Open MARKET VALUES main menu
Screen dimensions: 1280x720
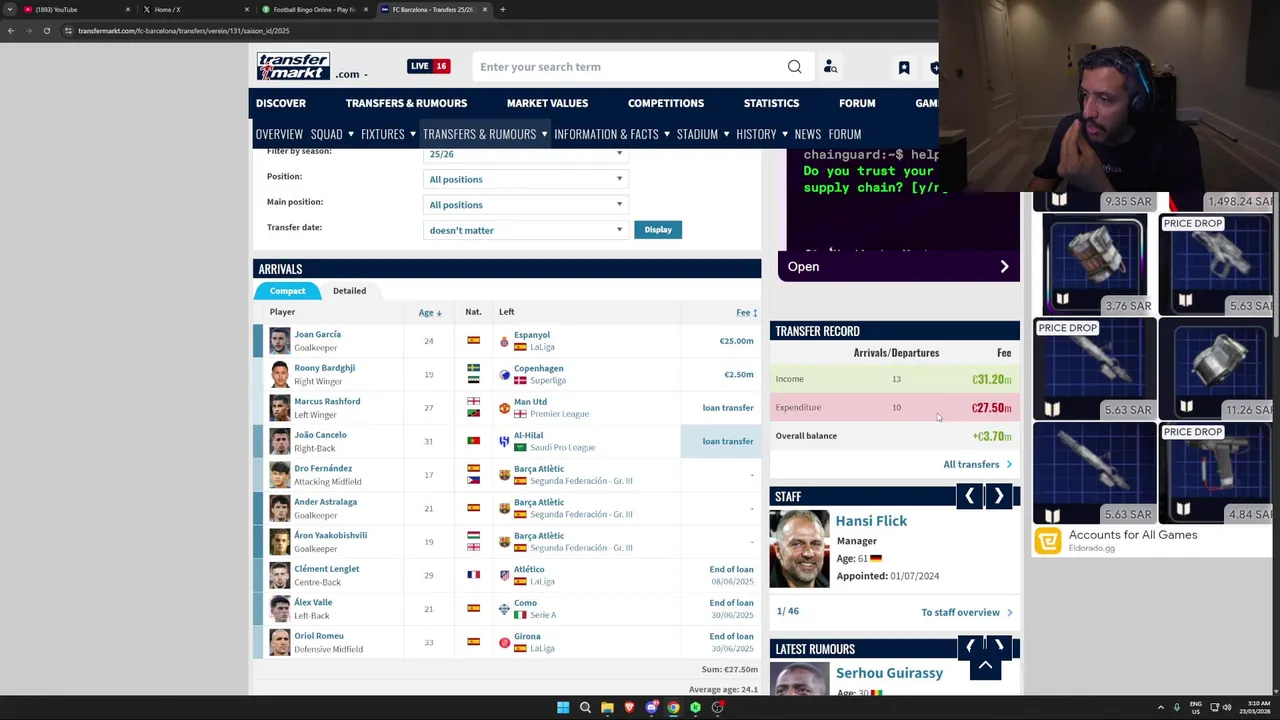(x=547, y=103)
